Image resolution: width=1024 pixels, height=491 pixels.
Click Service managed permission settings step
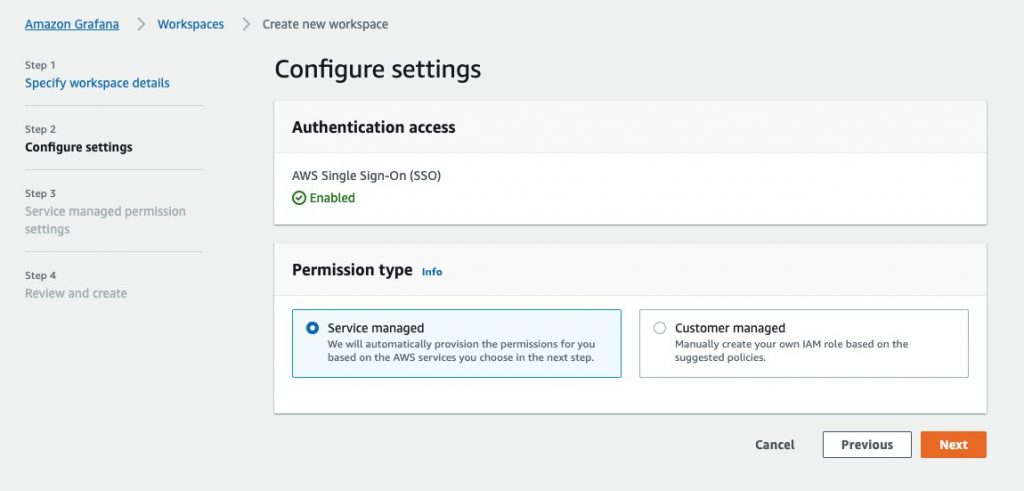(x=105, y=220)
